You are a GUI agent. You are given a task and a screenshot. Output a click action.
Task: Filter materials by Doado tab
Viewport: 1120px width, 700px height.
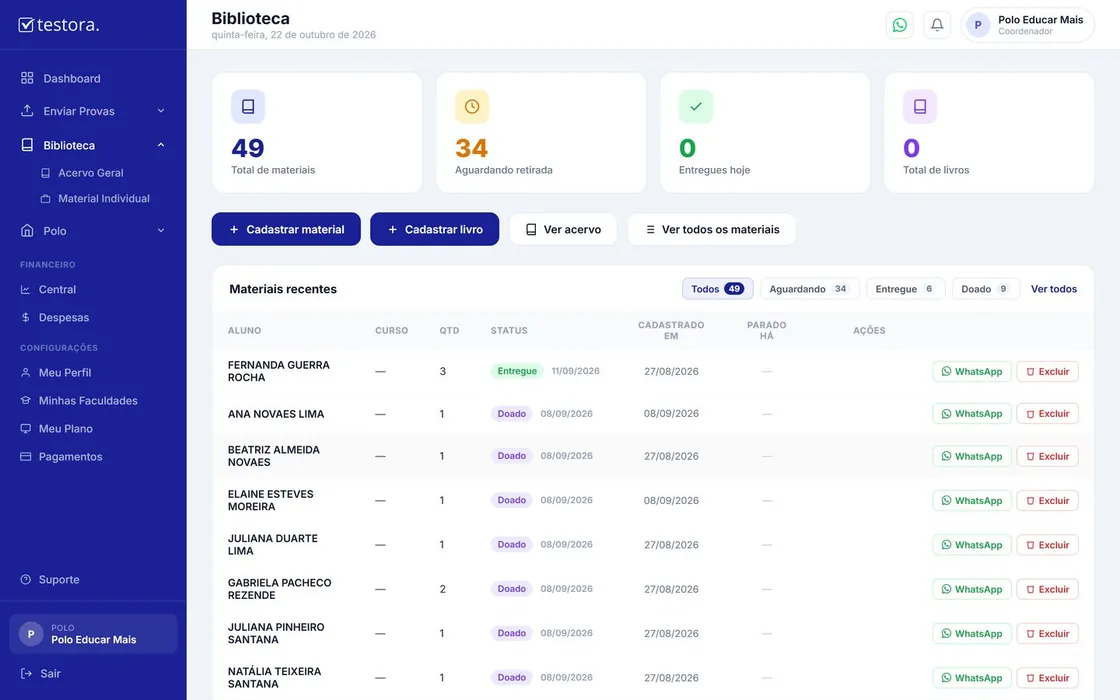pyautogui.click(x=985, y=289)
